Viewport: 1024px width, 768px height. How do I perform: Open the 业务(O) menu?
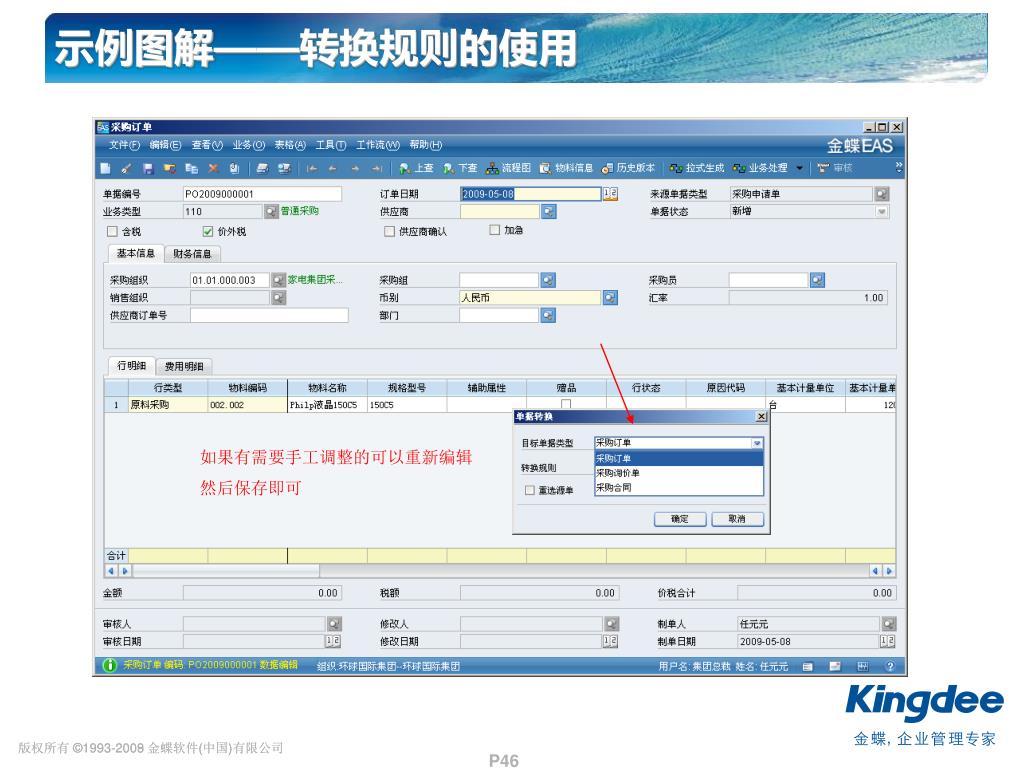pyautogui.click(x=249, y=145)
